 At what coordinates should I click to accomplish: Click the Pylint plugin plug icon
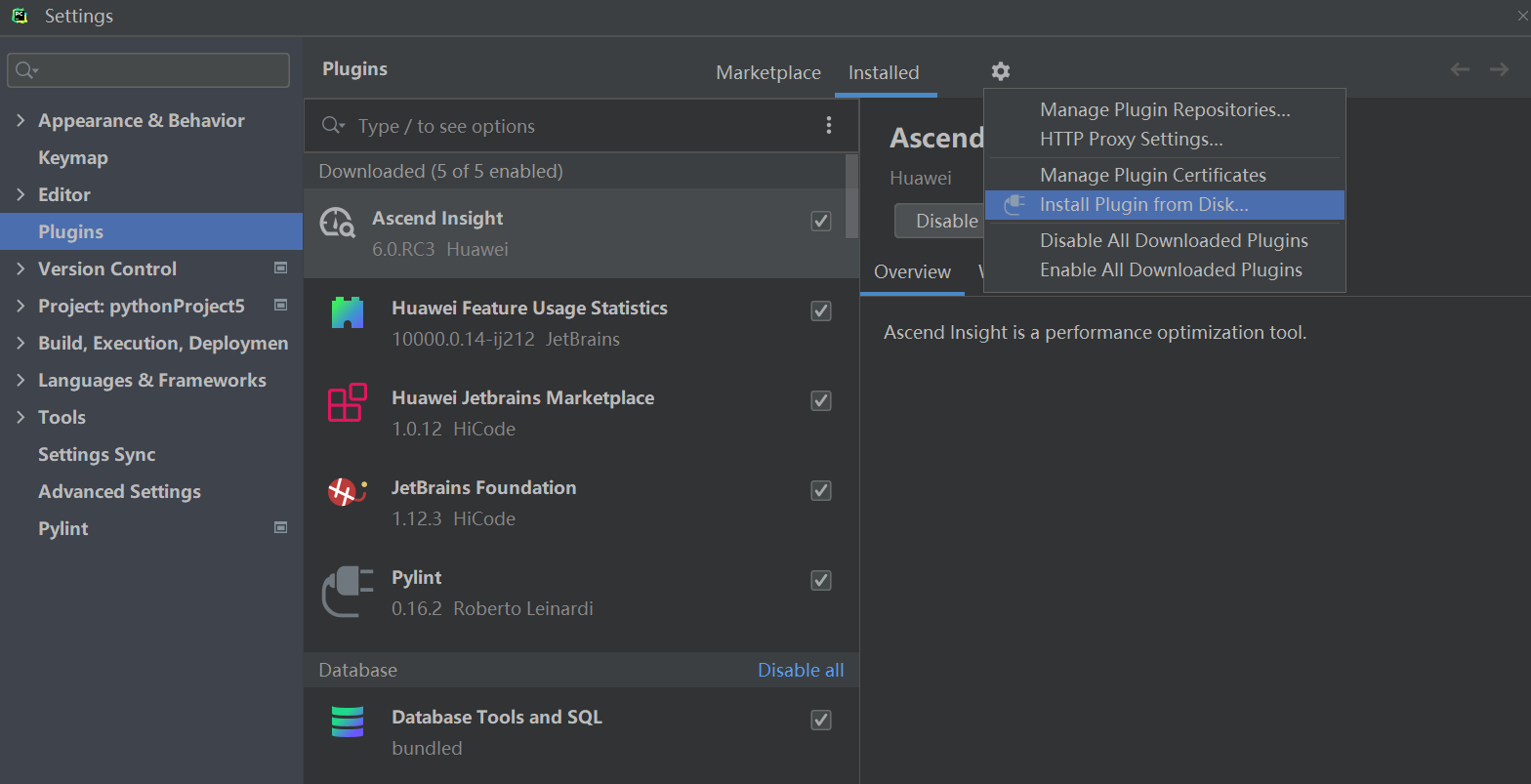click(348, 592)
